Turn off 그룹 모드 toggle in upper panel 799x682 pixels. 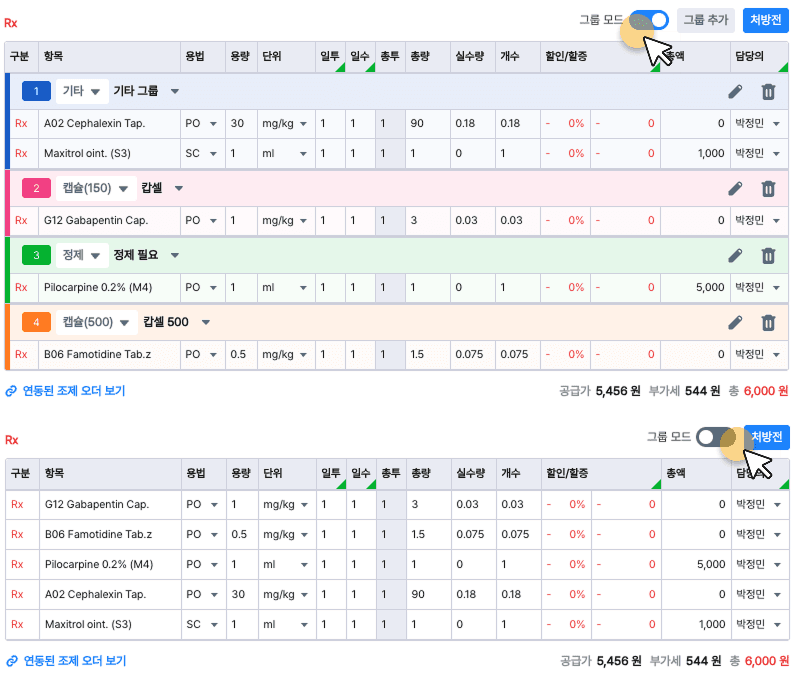click(649, 20)
